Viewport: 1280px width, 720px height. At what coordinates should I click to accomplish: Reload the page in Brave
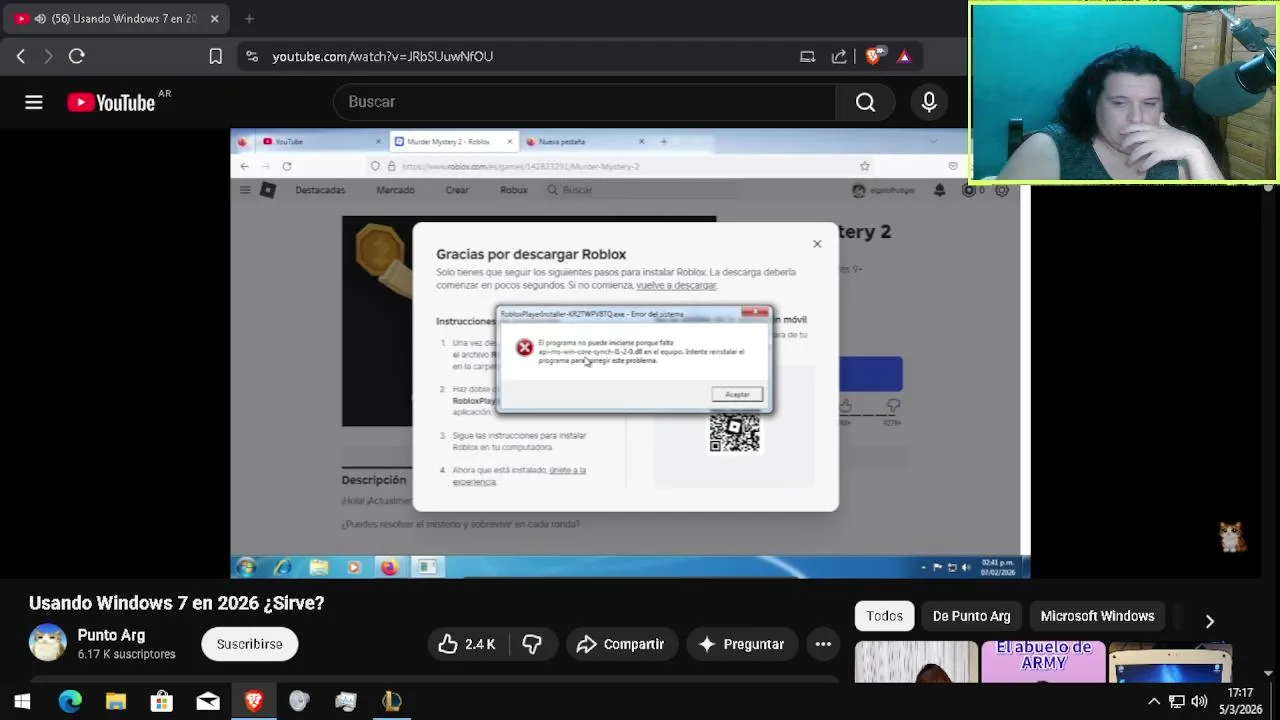point(76,56)
